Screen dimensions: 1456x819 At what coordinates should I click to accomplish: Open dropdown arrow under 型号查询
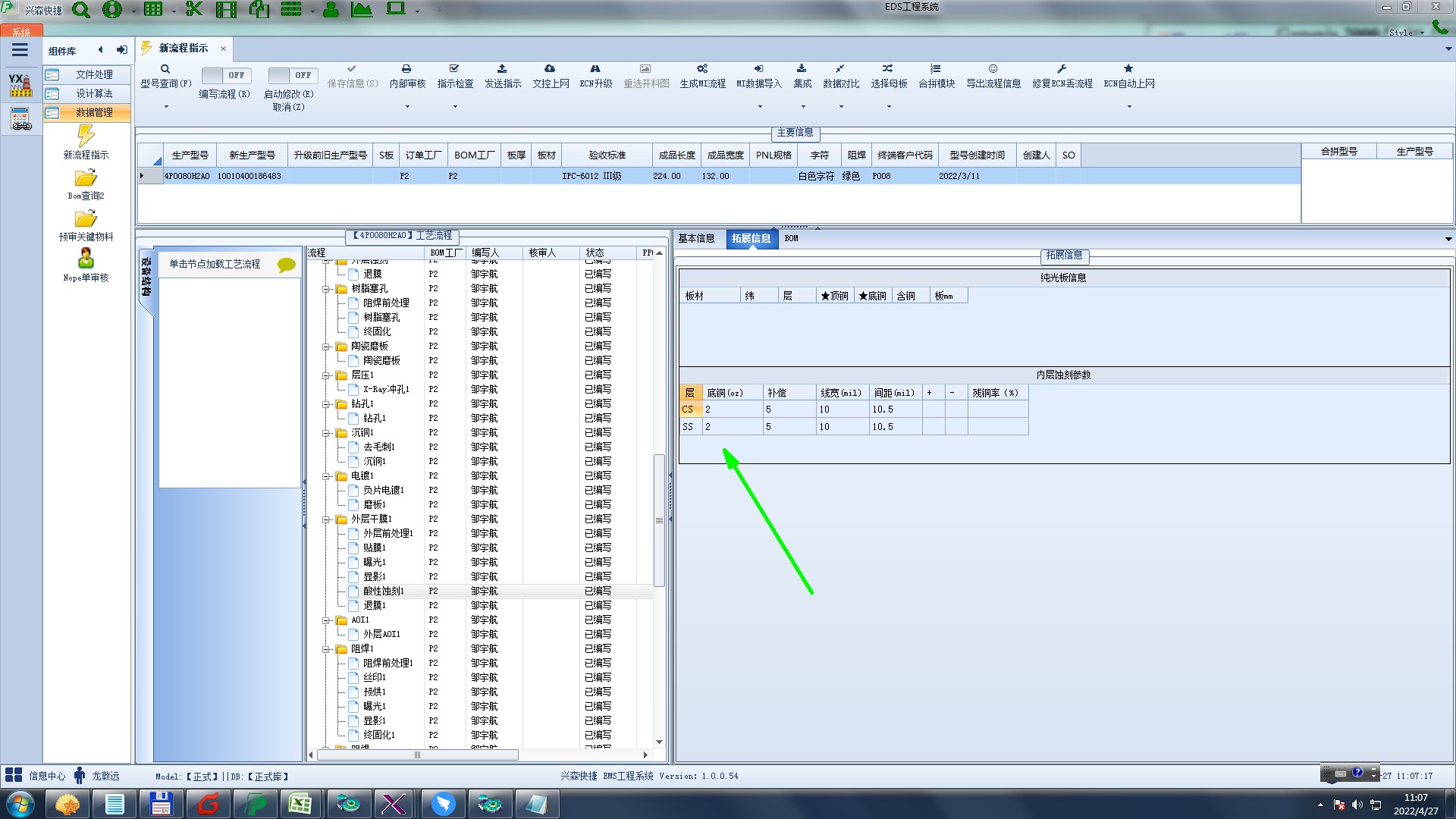point(166,107)
